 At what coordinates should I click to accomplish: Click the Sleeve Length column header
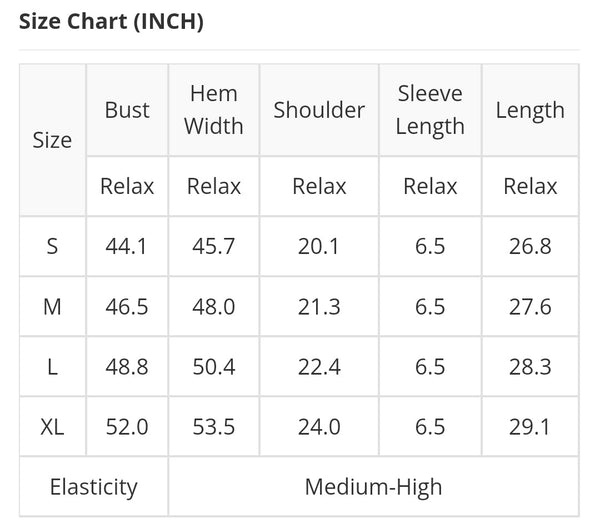[430, 110]
